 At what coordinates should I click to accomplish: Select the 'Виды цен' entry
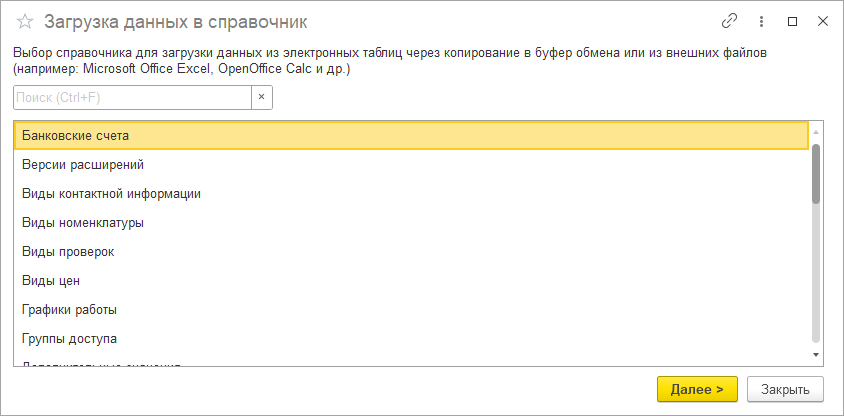[51, 280]
